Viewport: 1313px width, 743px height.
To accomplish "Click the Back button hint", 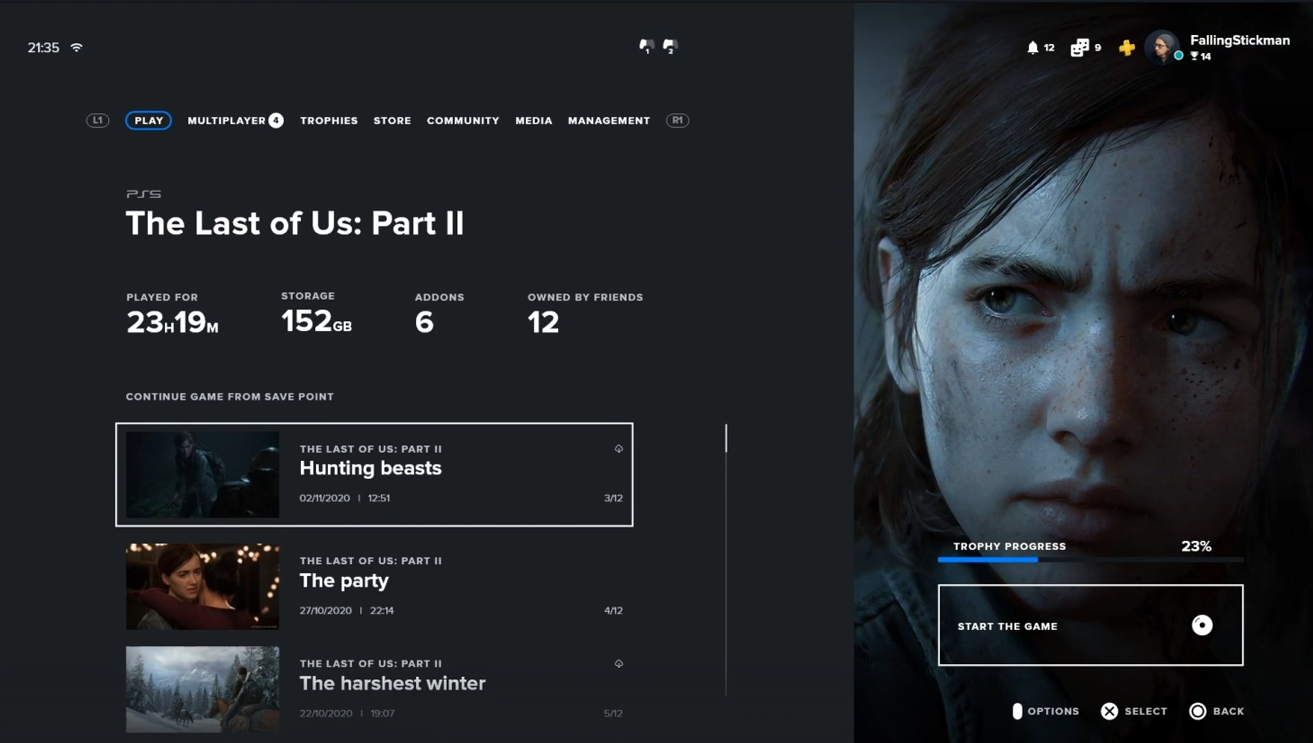I will tap(1217, 711).
